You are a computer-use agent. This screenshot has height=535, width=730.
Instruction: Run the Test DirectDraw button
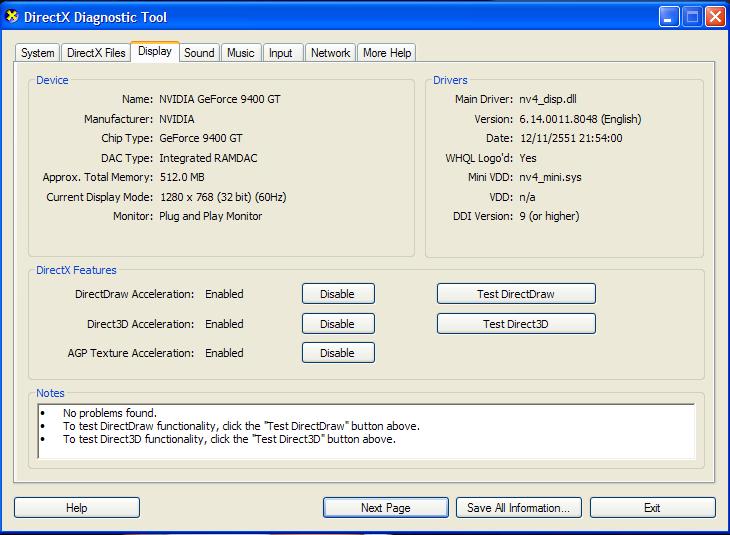click(x=515, y=294)
